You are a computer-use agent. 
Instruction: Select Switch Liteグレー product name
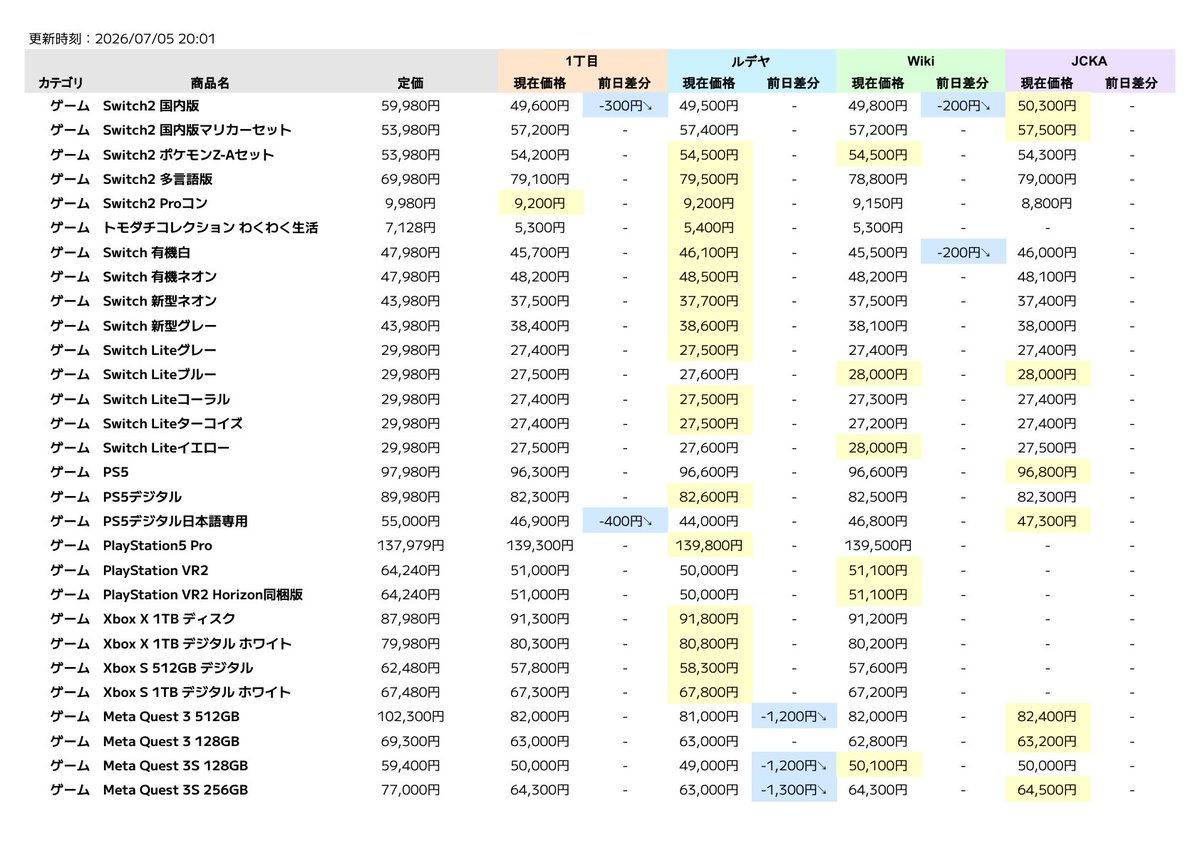point(160,350)
